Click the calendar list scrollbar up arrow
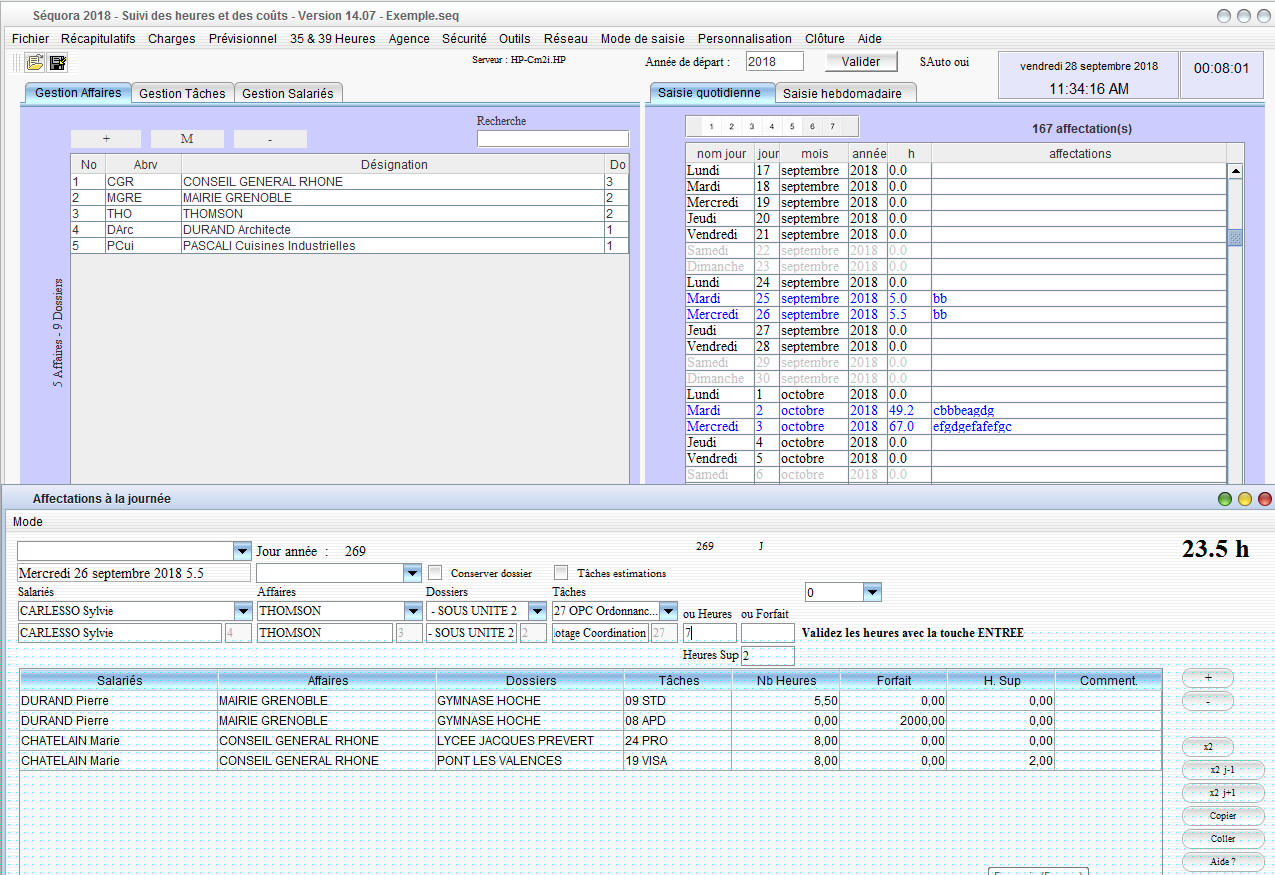Screen dimensions: 1275x875 1235,171
